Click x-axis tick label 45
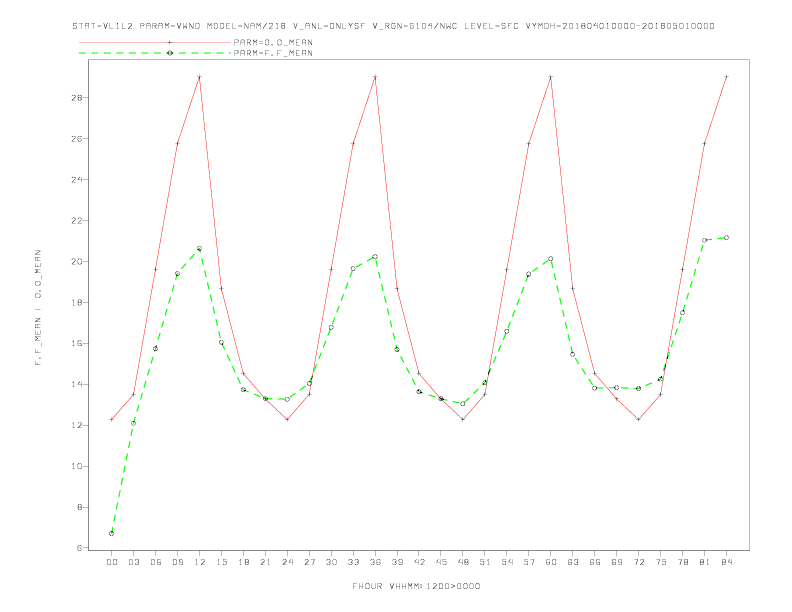The width and height of the screenshot is (792, 612). pyautogui.click(x=441, y=562)
